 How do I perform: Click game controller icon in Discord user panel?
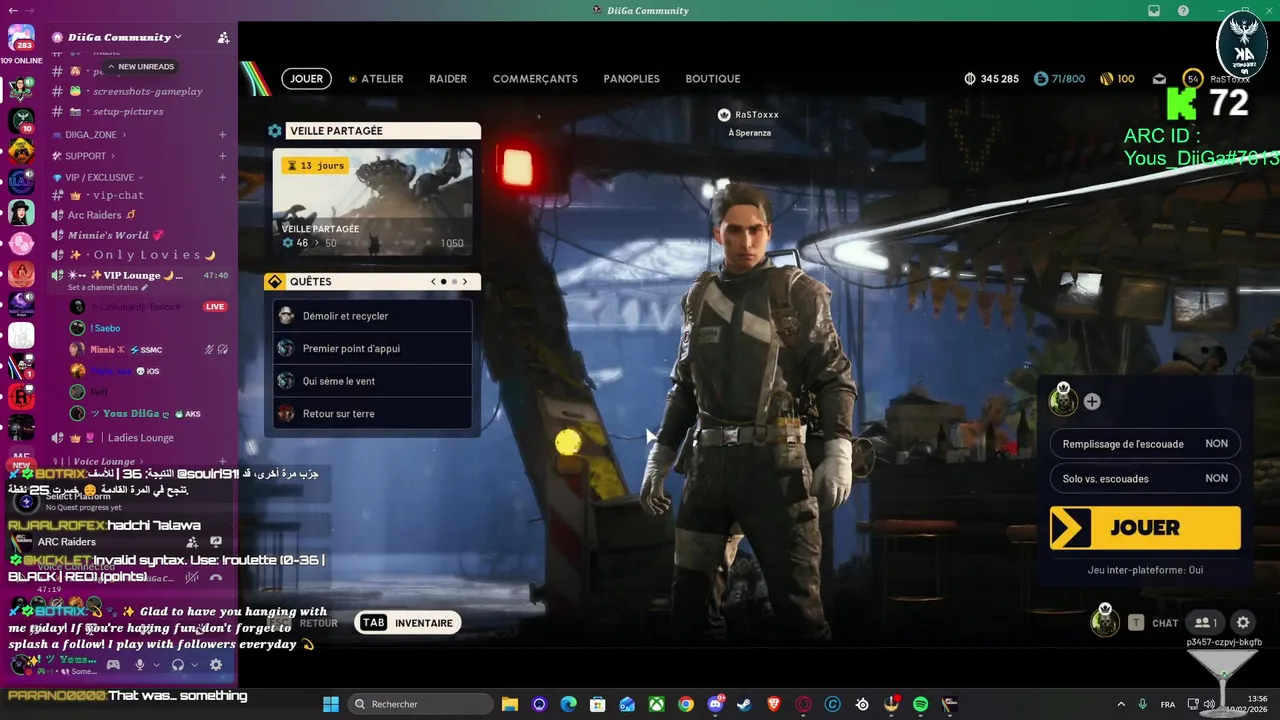pos(113,665)
